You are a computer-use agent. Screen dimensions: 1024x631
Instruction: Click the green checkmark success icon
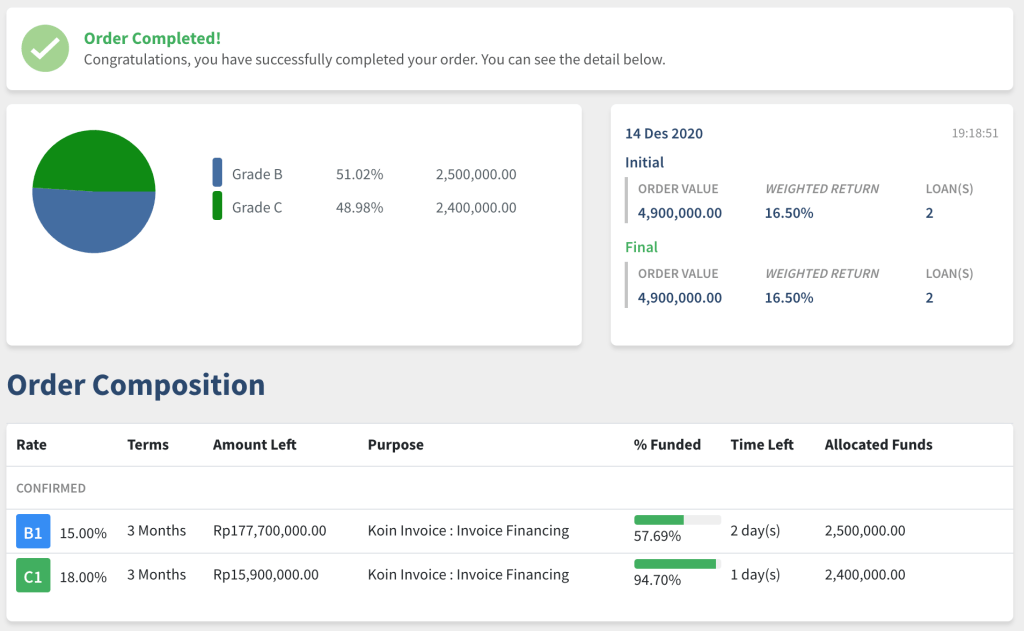pyautogui.click(x=45, y=49)
